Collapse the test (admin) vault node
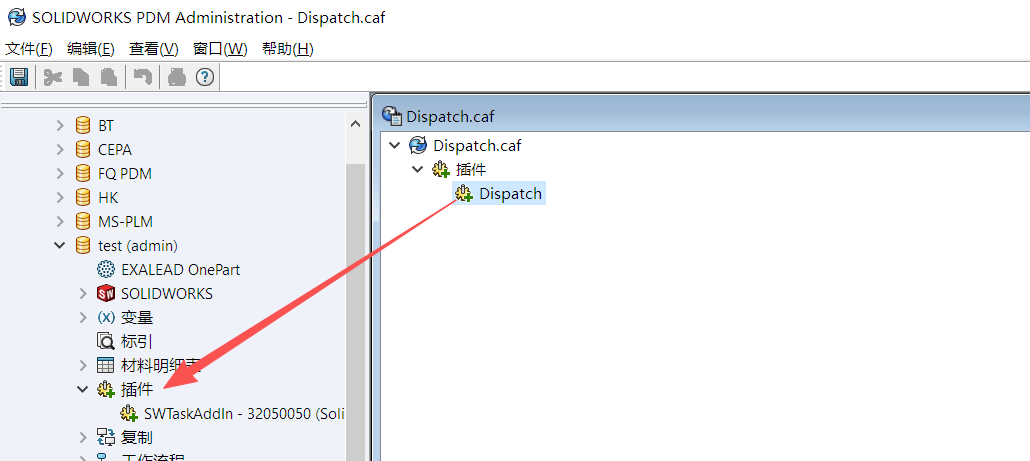The width and height of the screenshot is (1030, 461). tap(60, 246)
